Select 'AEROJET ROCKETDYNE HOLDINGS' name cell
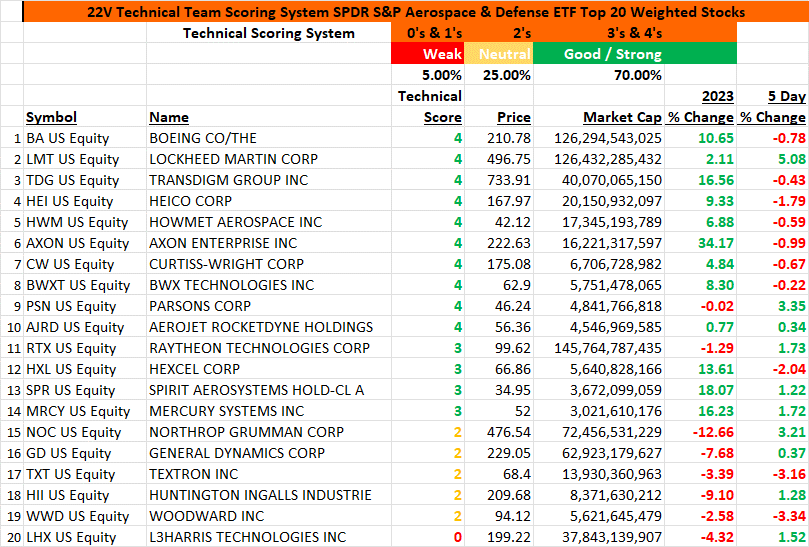Image resolution: width=809 pixels, height=547 pixels. [x=269, y=327]
